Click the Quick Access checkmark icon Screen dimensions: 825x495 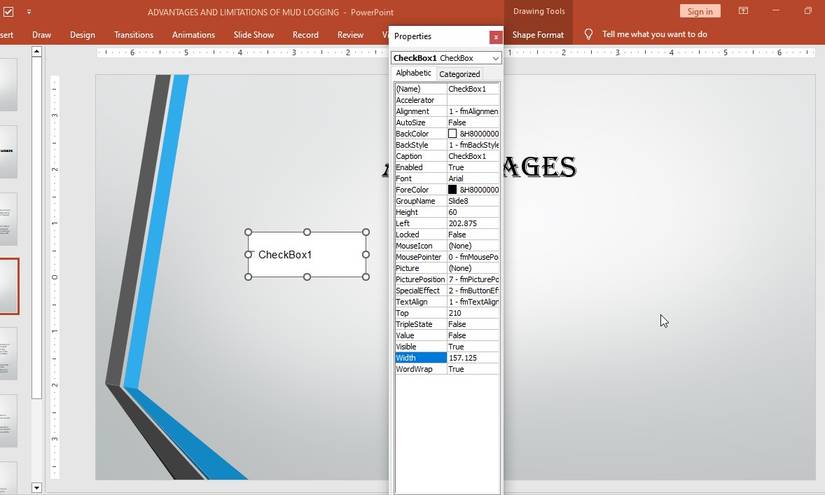(8, 12)
